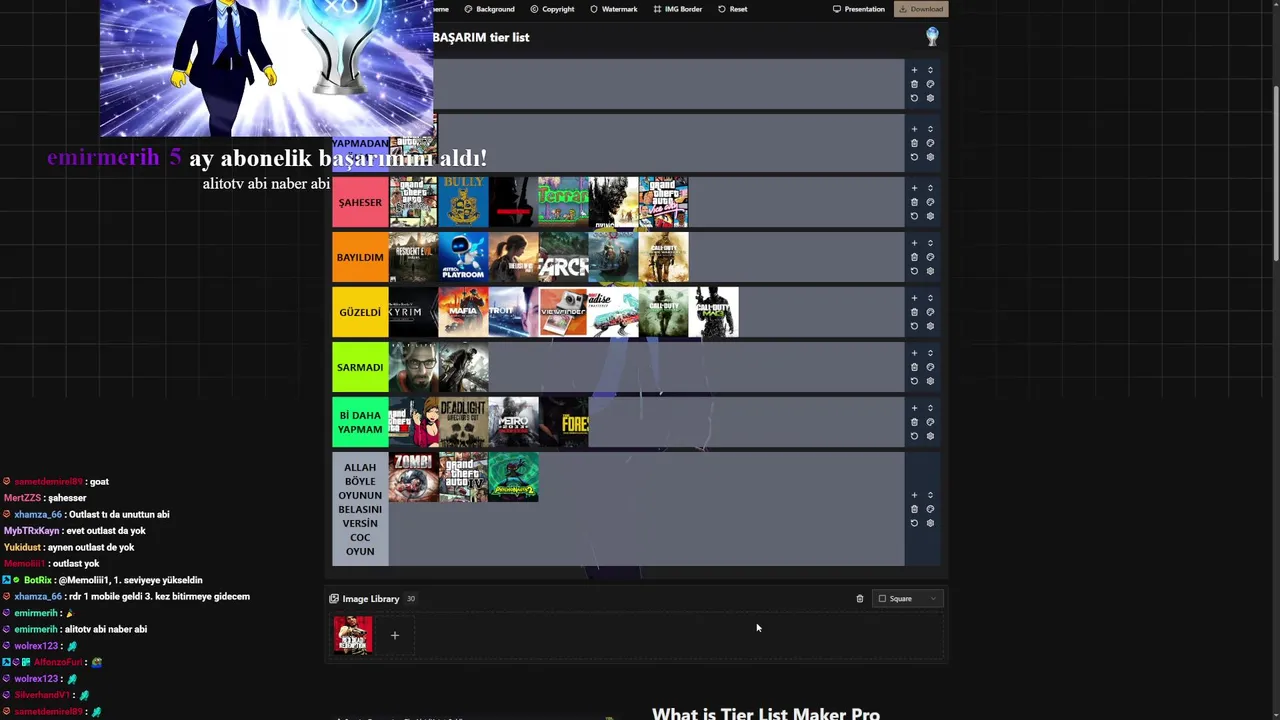The width and height of the screenshot is (1280, 720).
Task: Click the Download button
Action: coord(921,9)
